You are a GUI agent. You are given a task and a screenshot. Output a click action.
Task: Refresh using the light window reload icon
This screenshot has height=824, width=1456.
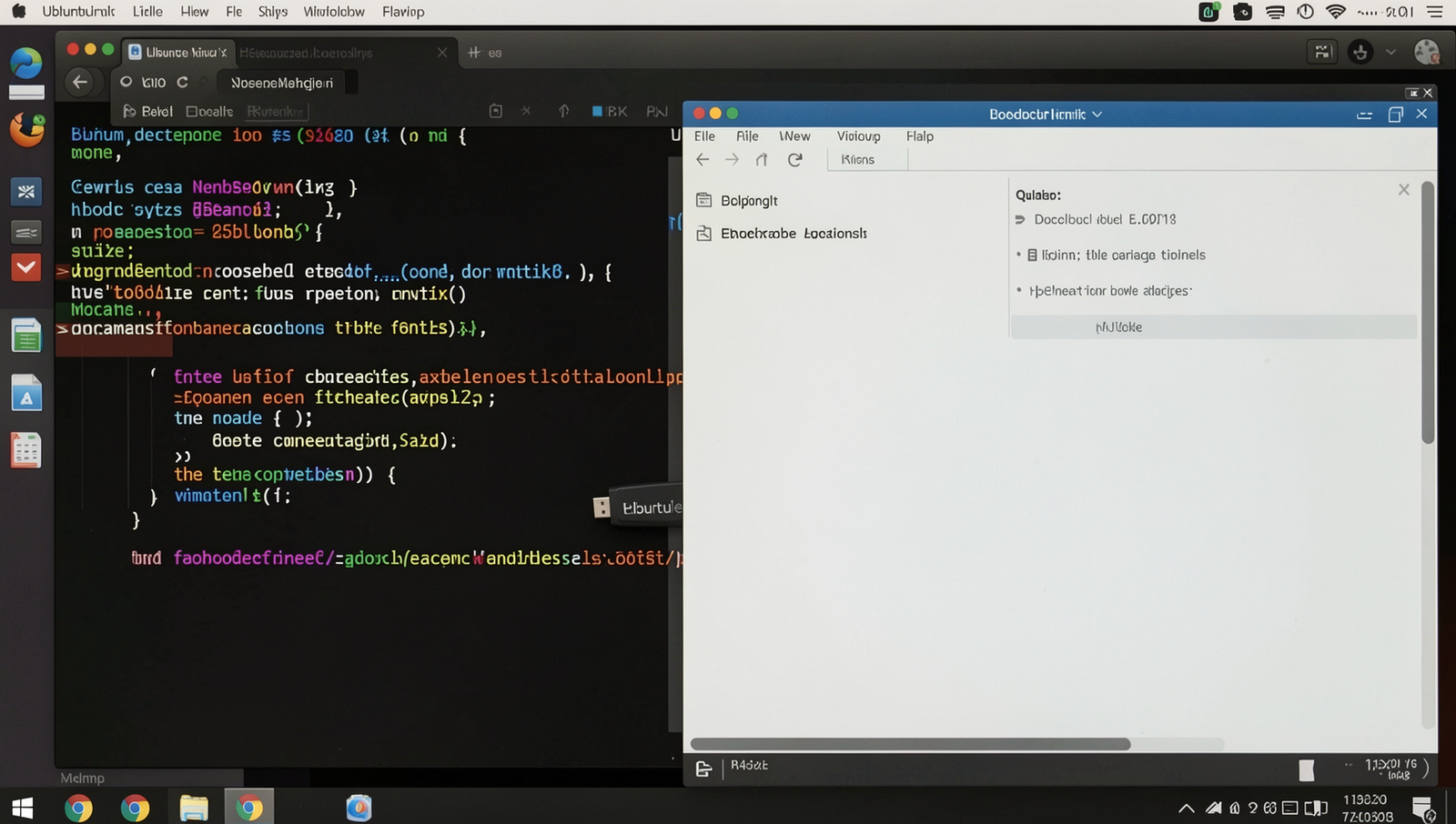click(x=795, y=159)
